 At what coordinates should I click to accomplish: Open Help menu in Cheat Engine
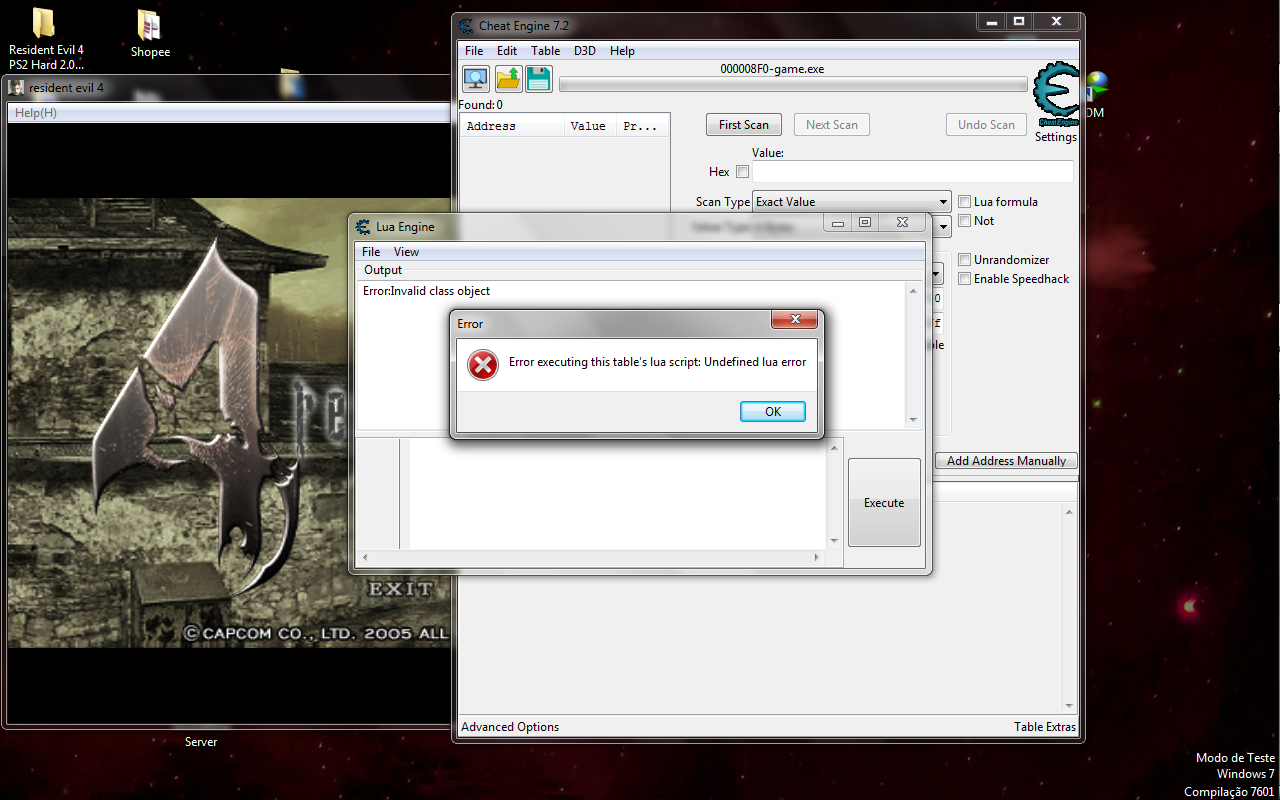pyautogui.click(x=622, y=51)
